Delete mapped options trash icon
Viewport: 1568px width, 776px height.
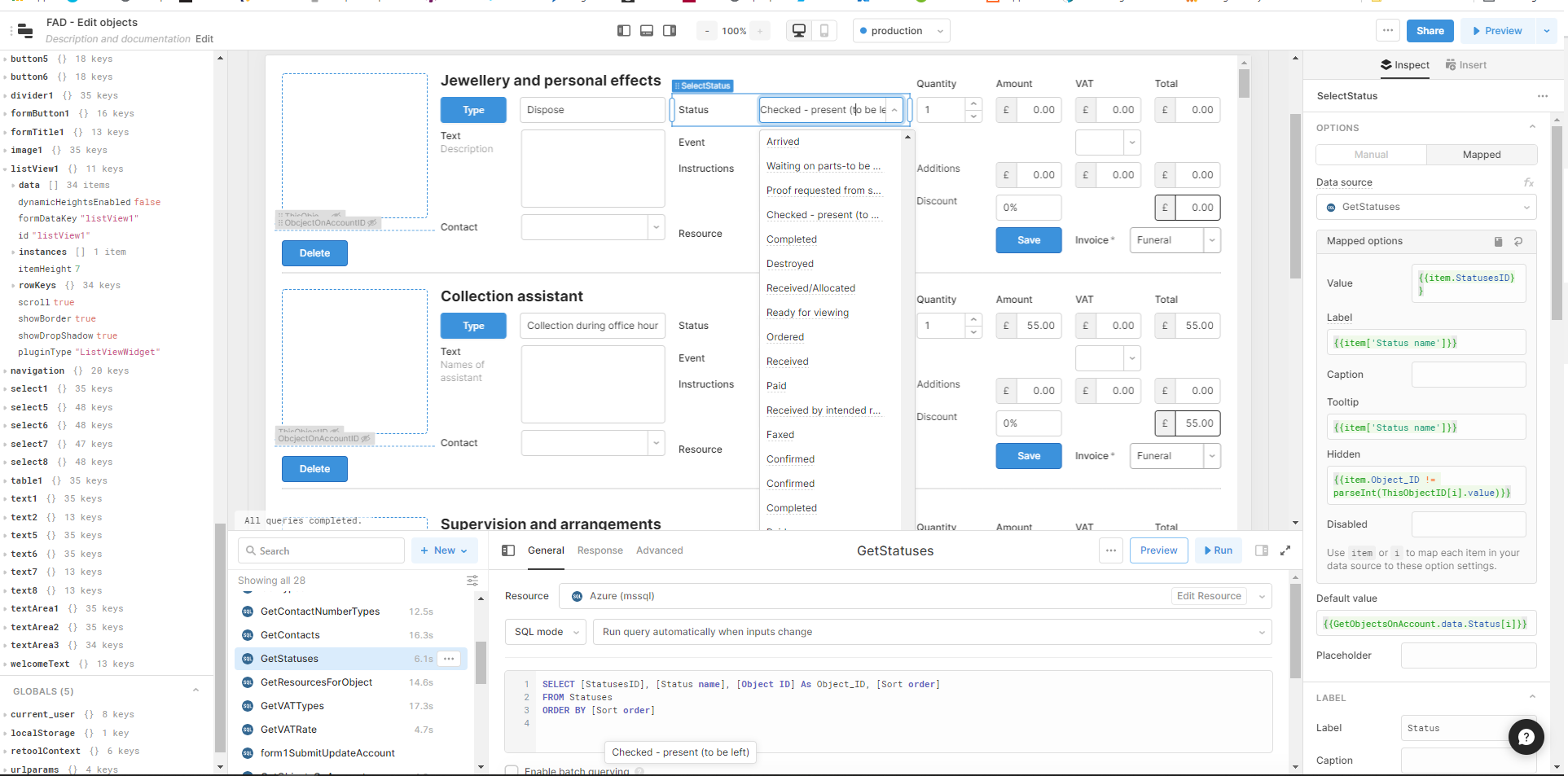pos(1498,241)
